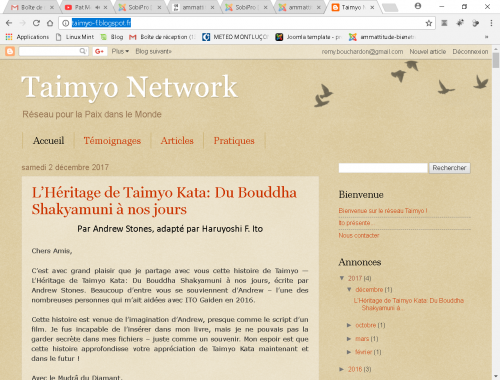
Task: Go to Blog suivant link
Action: pos(153,51)
